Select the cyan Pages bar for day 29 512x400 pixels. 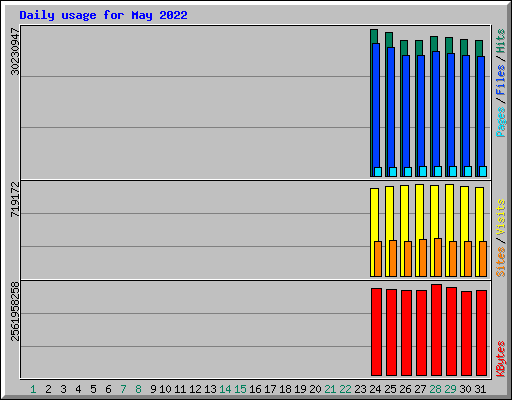pyautogui.click(x=453, y=171)
